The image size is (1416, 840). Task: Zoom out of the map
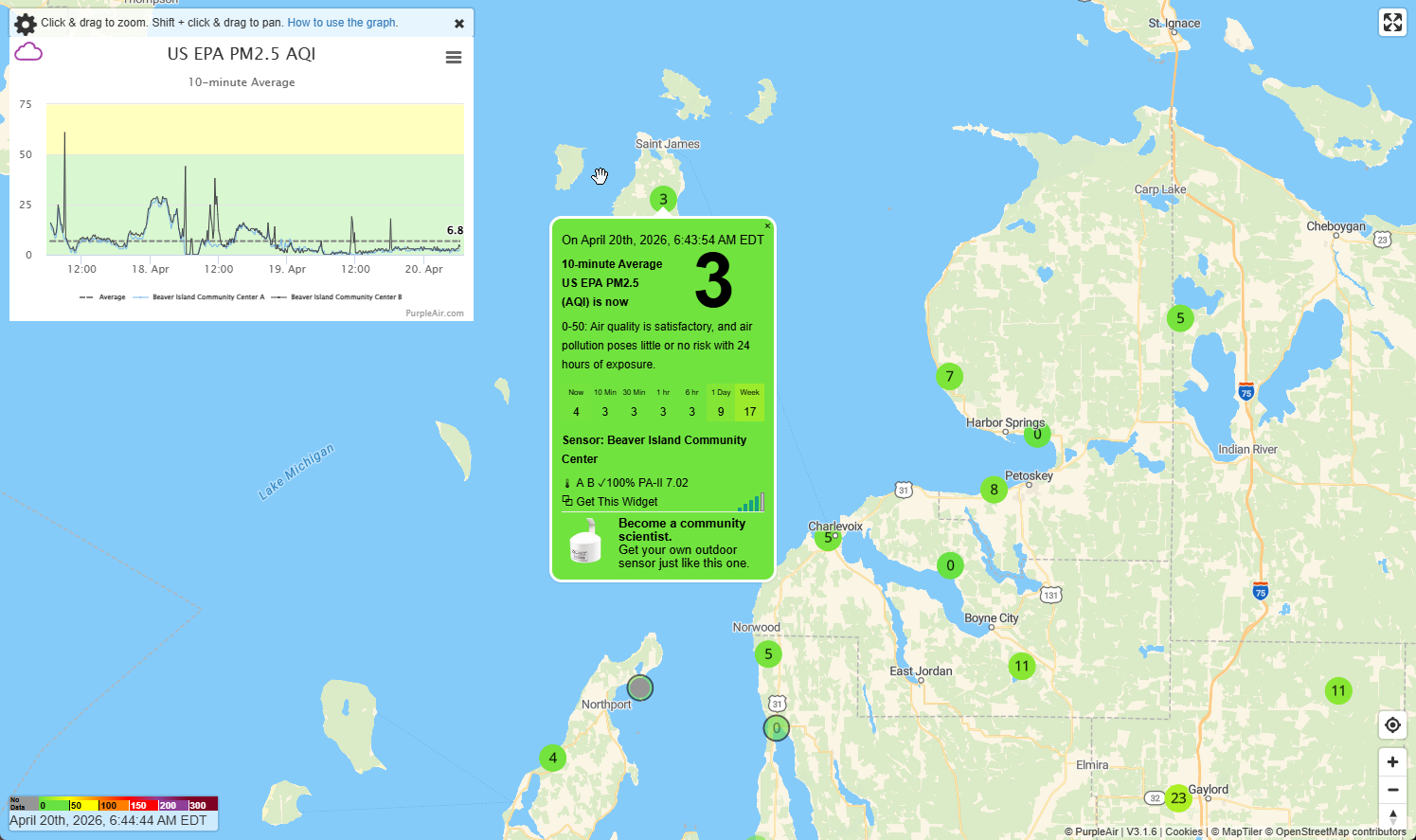1392,790
